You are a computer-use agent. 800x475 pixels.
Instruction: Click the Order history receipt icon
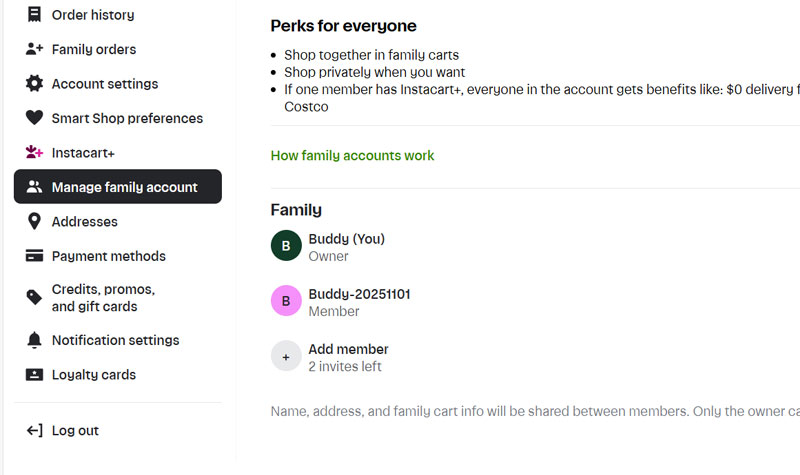[x=34, y=15]
